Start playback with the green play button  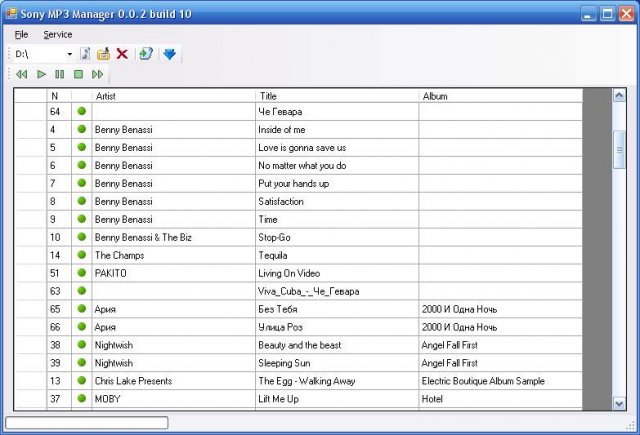coord(41,74)
